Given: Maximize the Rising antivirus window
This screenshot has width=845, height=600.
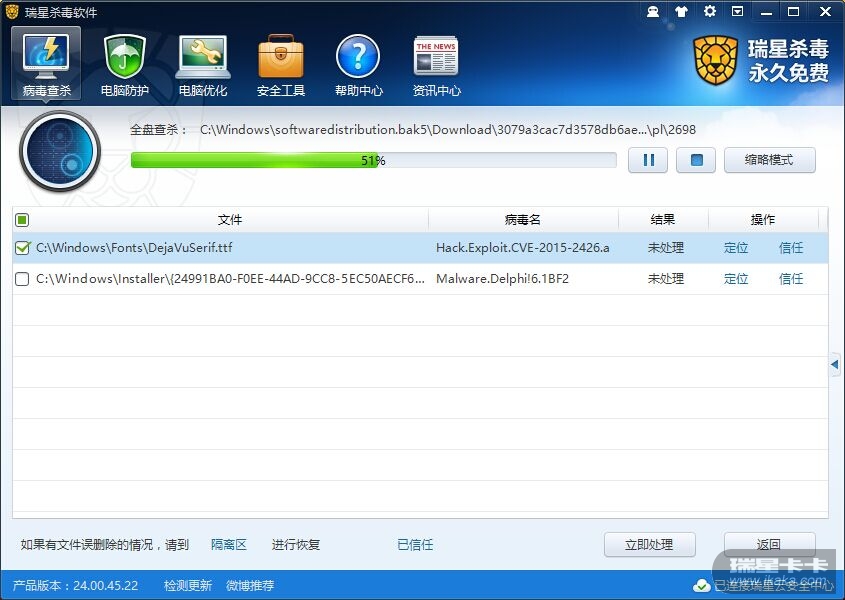Looking at the screenshot, I should click(794, 11).
